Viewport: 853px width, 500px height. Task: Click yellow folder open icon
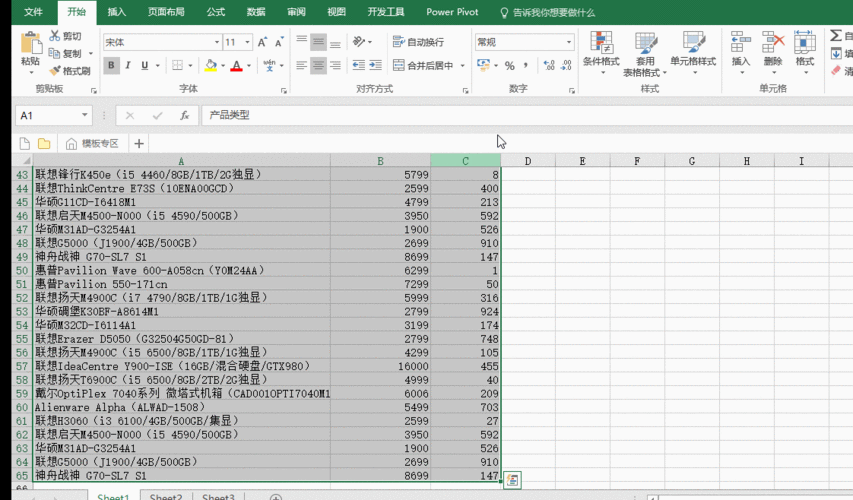point(44,144)
